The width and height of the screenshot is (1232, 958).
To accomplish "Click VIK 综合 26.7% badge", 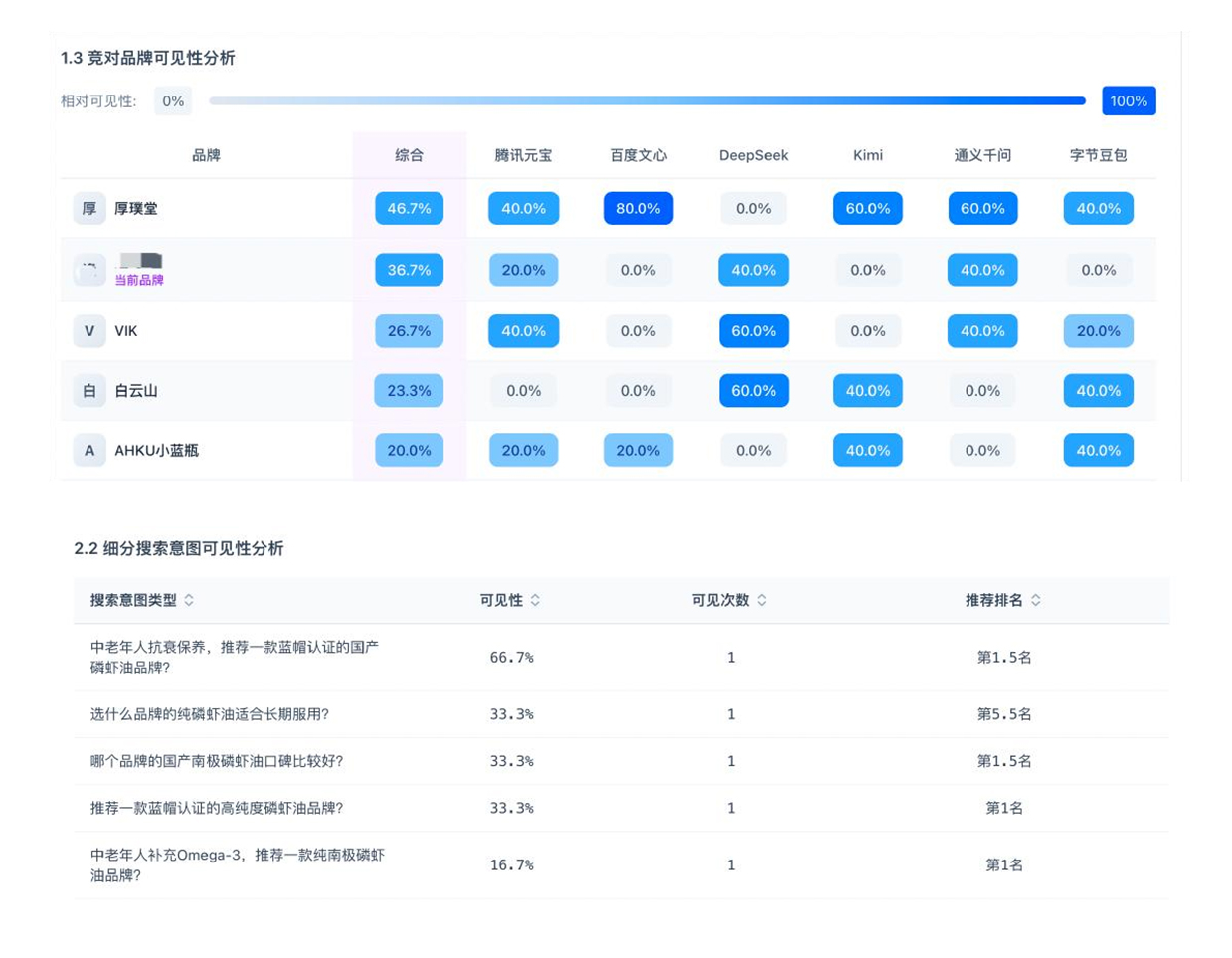I will point(409,331).
